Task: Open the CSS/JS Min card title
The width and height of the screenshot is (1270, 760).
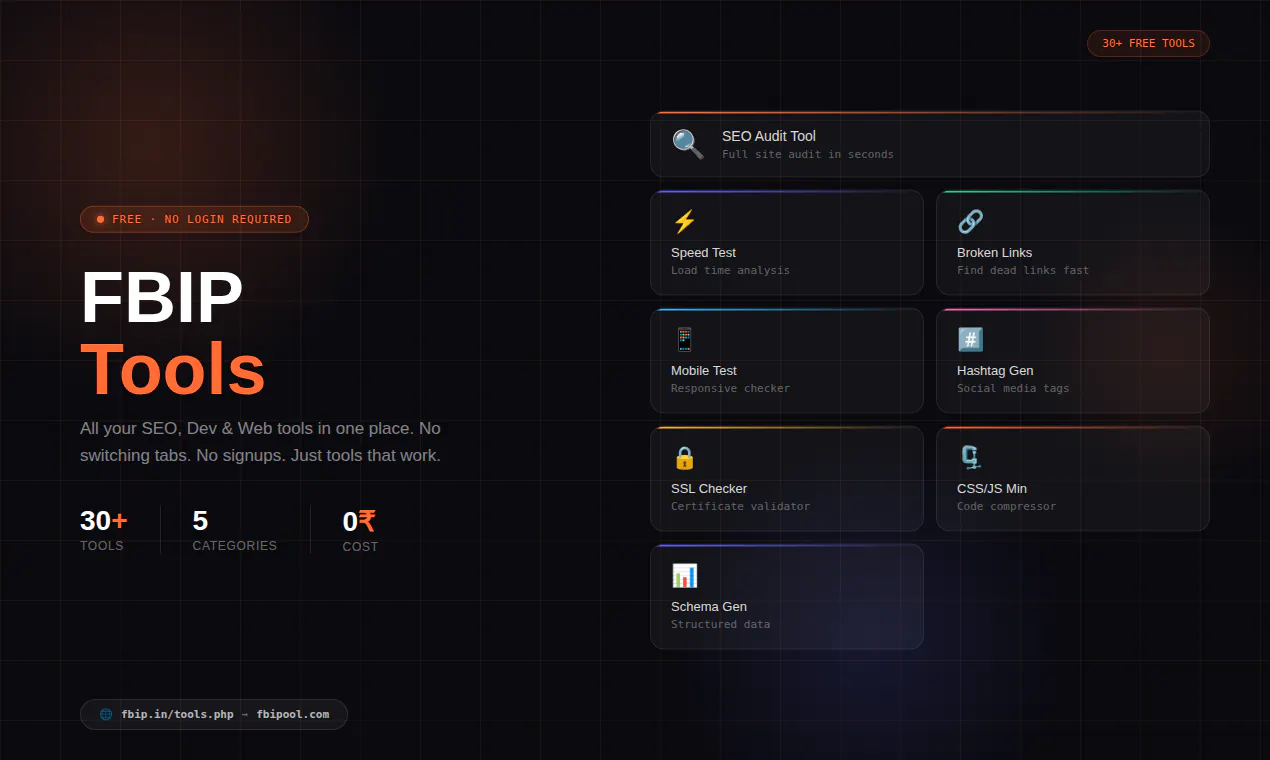Action: [x=992, y=489]
